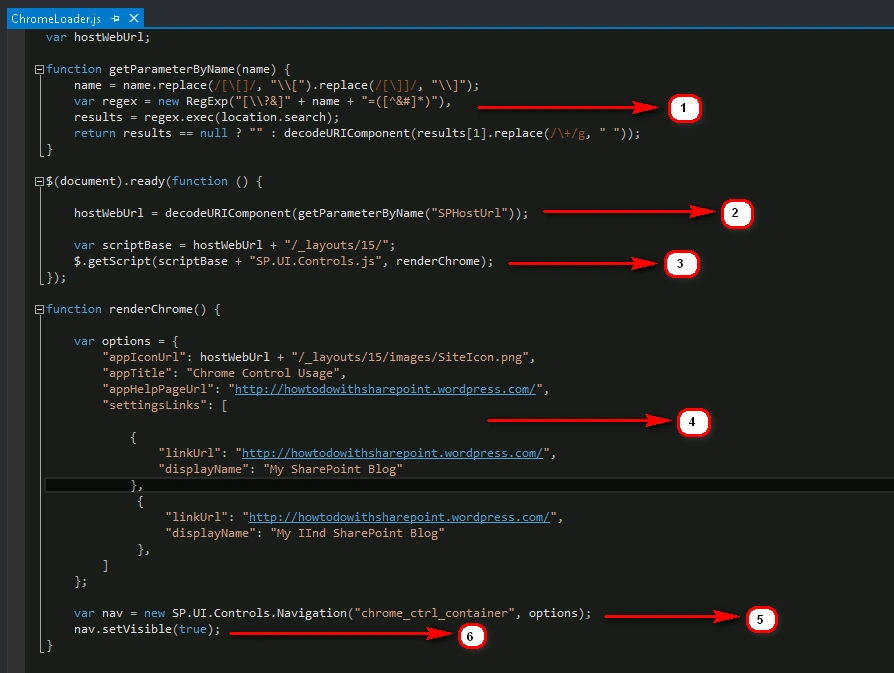The width and height of the screenshot is (894, 673).
Task: Click the 'var scriptBase' line
Action: click(234, 245)
